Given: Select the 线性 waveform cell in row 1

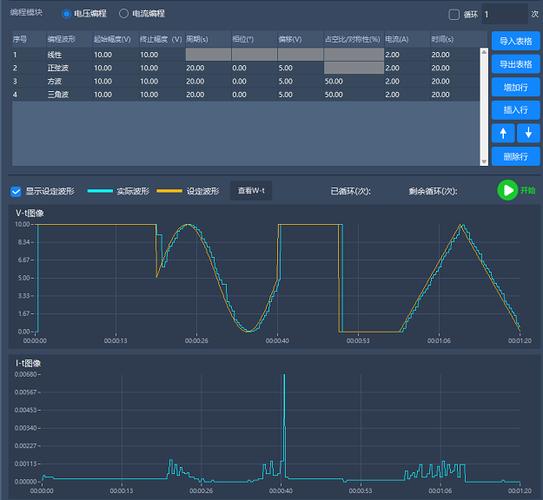Looking at the screenshot, I should pyautogui.click(x=54, y=55).
